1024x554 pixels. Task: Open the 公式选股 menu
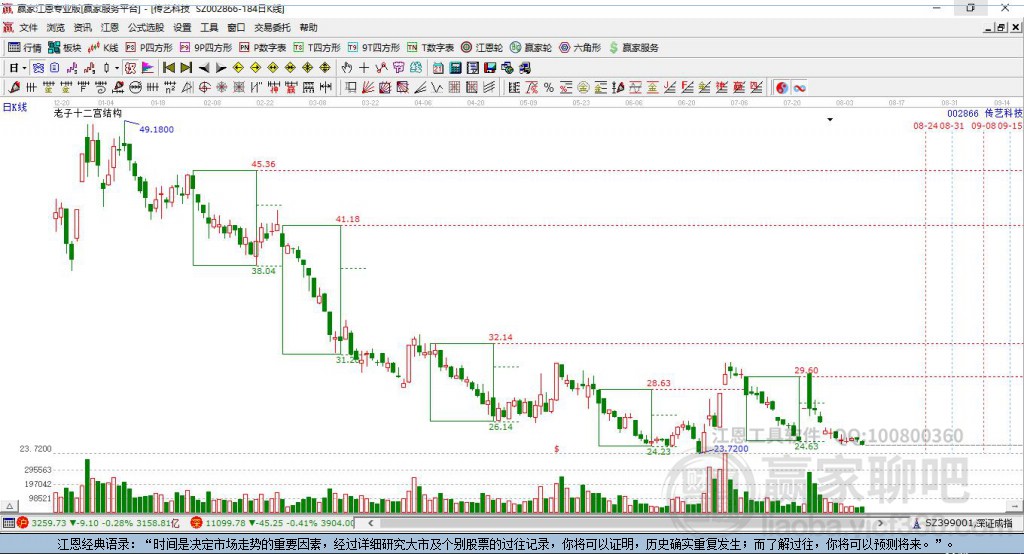146,27
